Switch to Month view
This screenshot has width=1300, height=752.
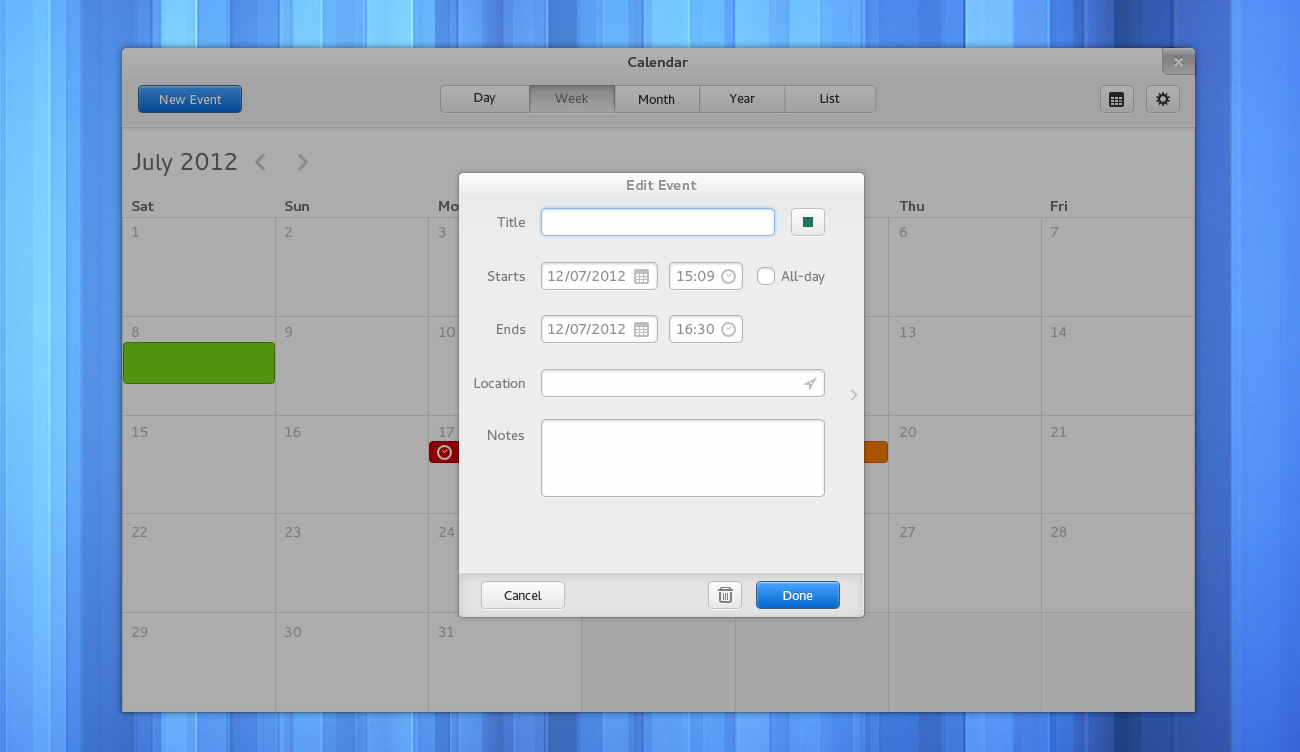657,99
